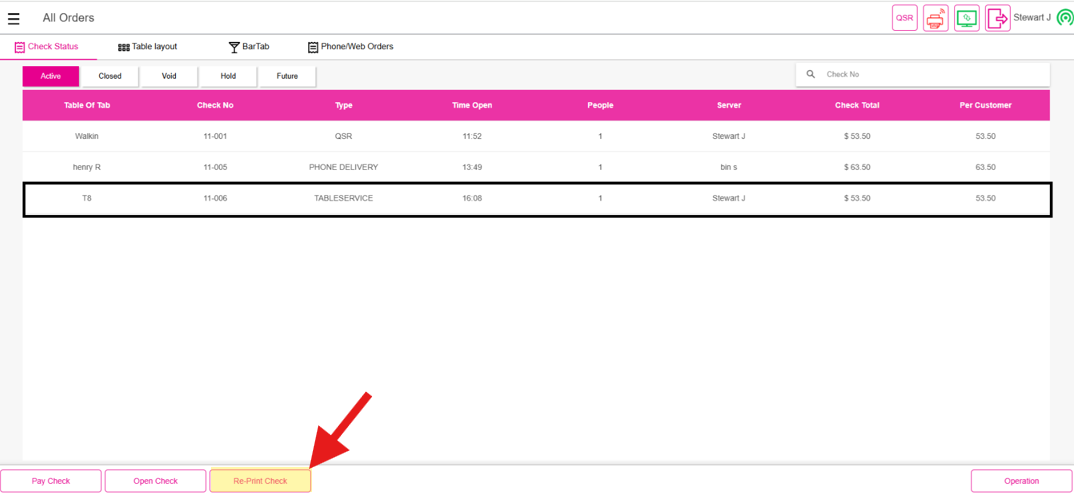
Task: Show Hold checks
Action: pos(228,76)
